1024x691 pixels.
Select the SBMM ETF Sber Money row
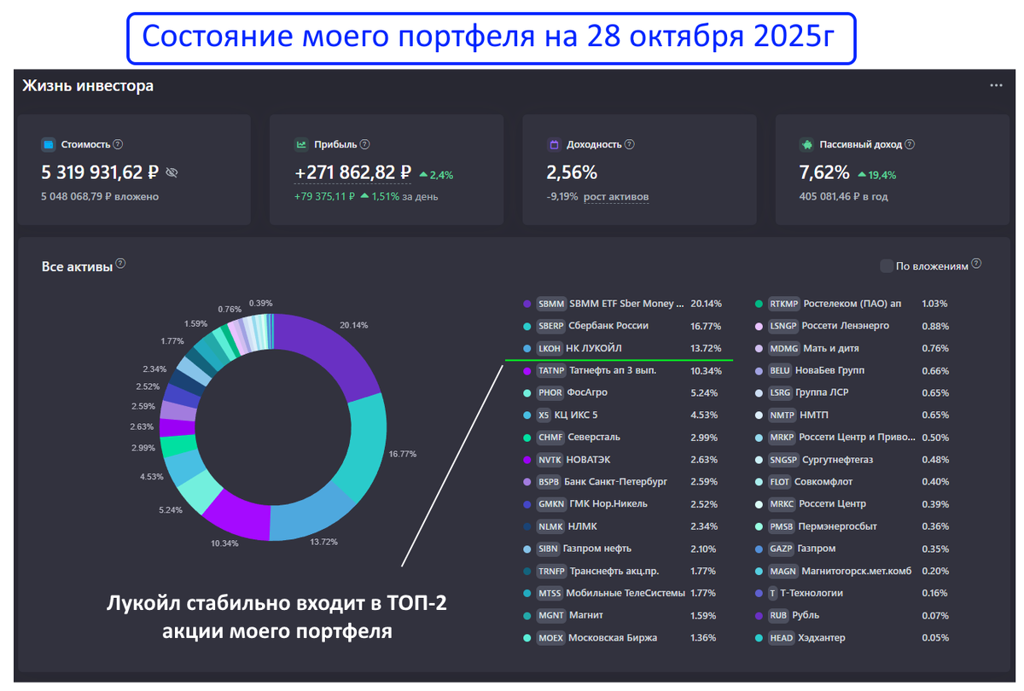pyautogui.click(x=620, y=304)
